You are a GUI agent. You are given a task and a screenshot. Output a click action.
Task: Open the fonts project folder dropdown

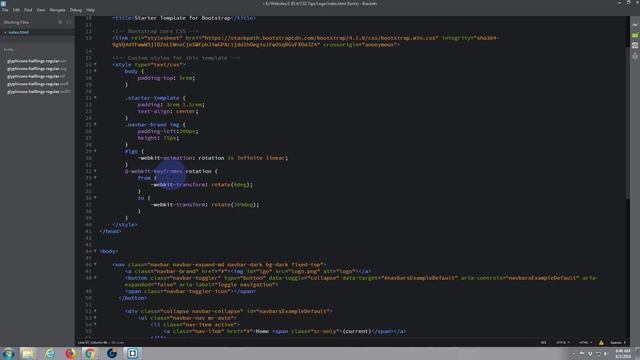pyautogui.click(x=10, y=50)
